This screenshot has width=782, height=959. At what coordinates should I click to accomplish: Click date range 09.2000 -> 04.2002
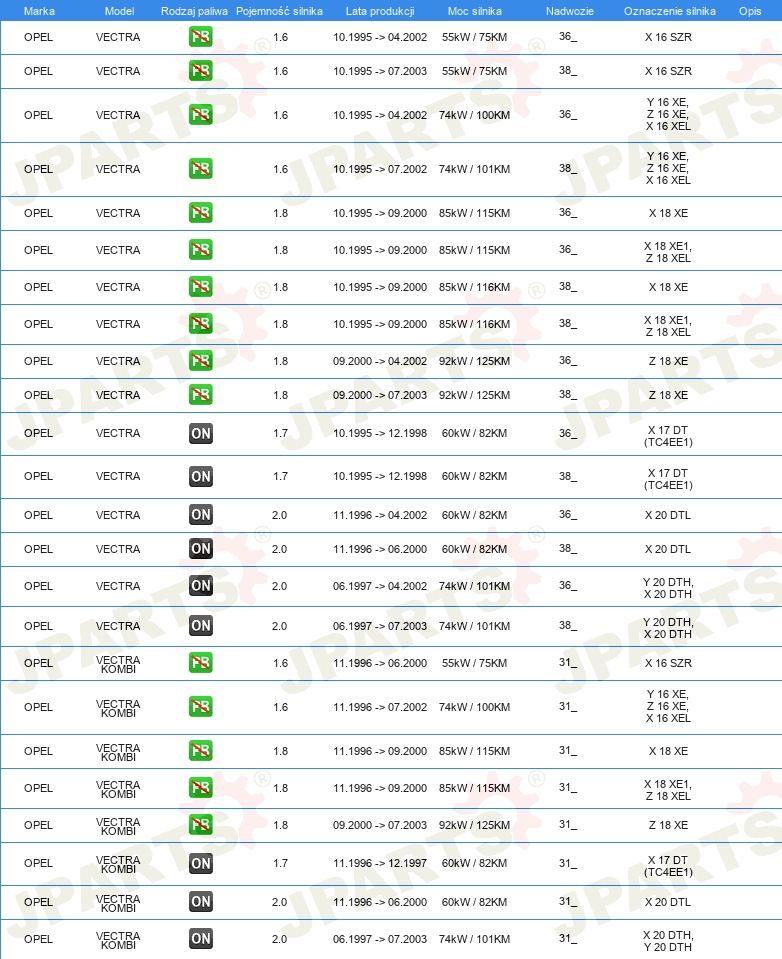(380, 361)
